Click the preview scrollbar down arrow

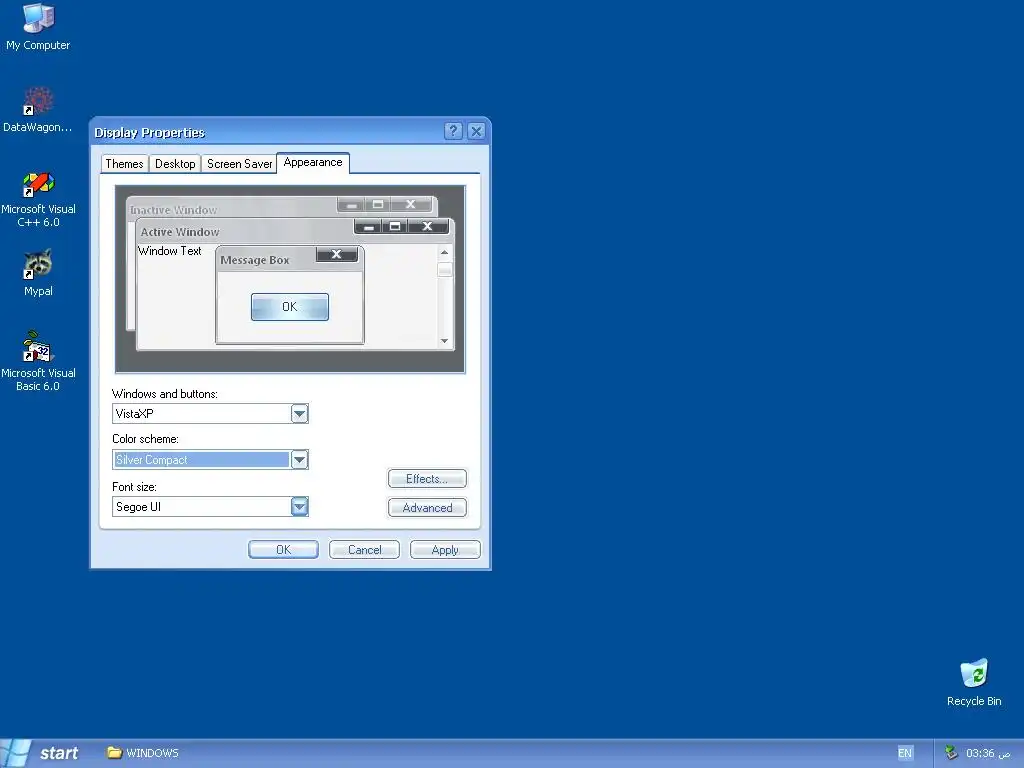(445, 341)
